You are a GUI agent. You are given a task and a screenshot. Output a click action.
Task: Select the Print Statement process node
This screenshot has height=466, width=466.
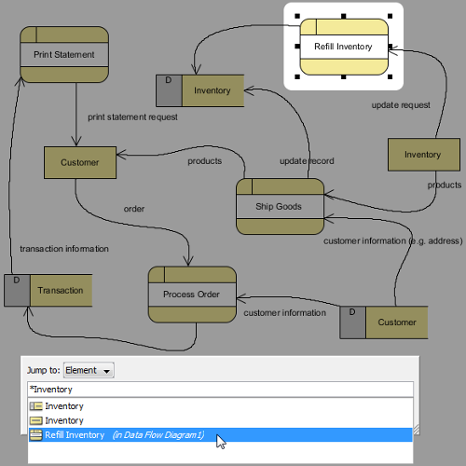pos(64,54)
